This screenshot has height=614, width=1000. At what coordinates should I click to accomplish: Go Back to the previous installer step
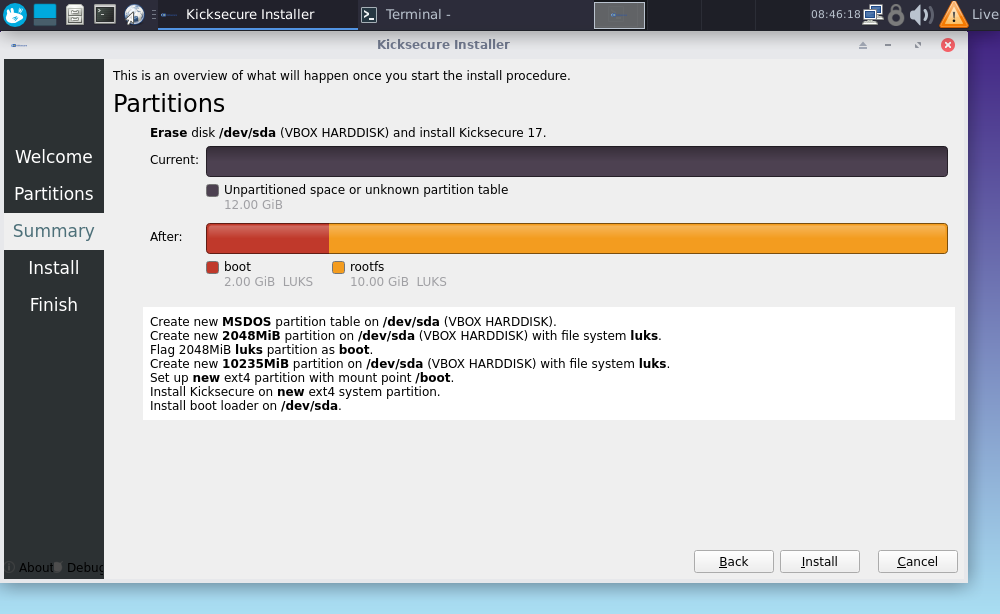point(734,562)
